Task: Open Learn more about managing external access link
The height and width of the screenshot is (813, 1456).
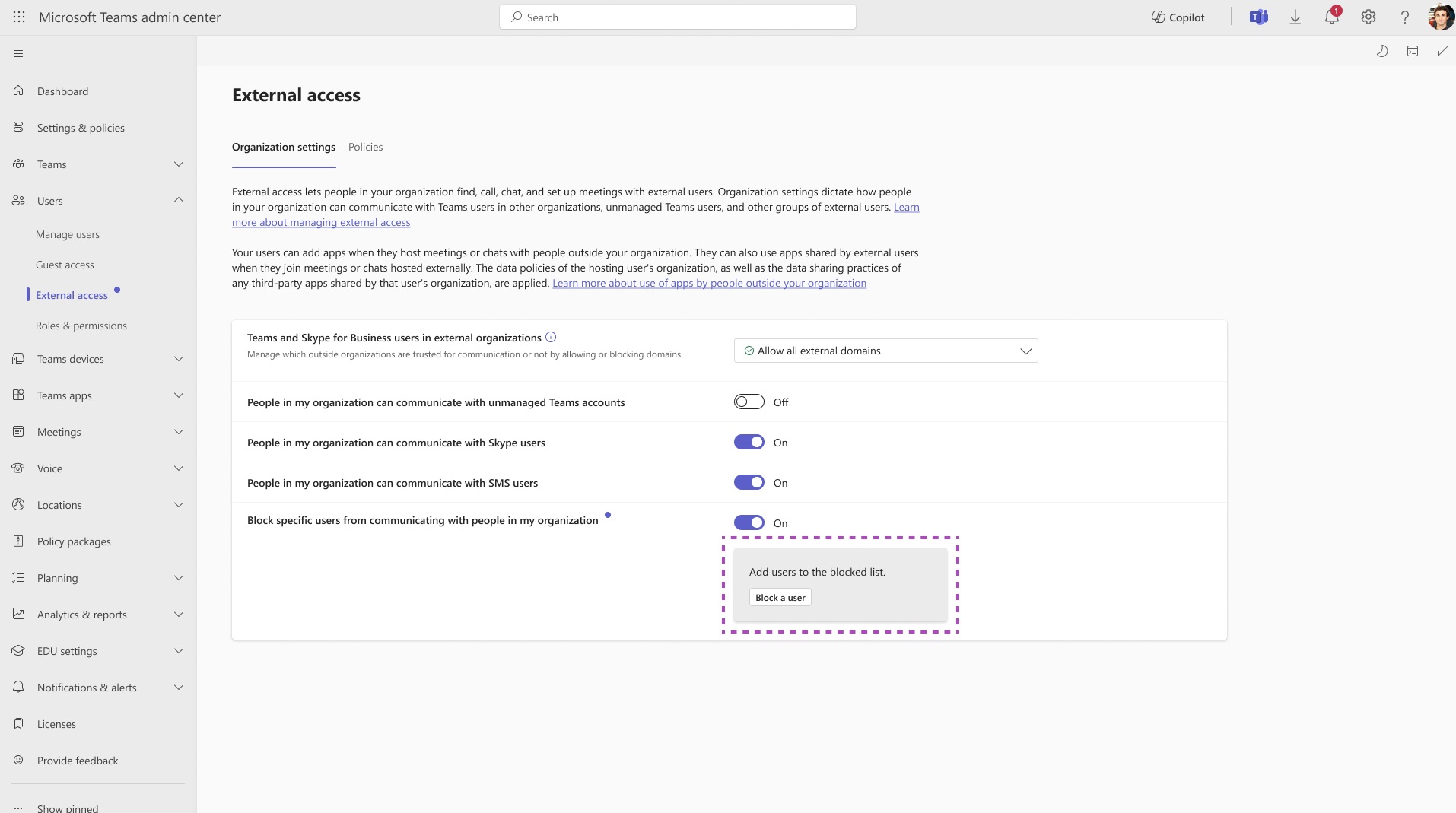Action: [321, 222]
